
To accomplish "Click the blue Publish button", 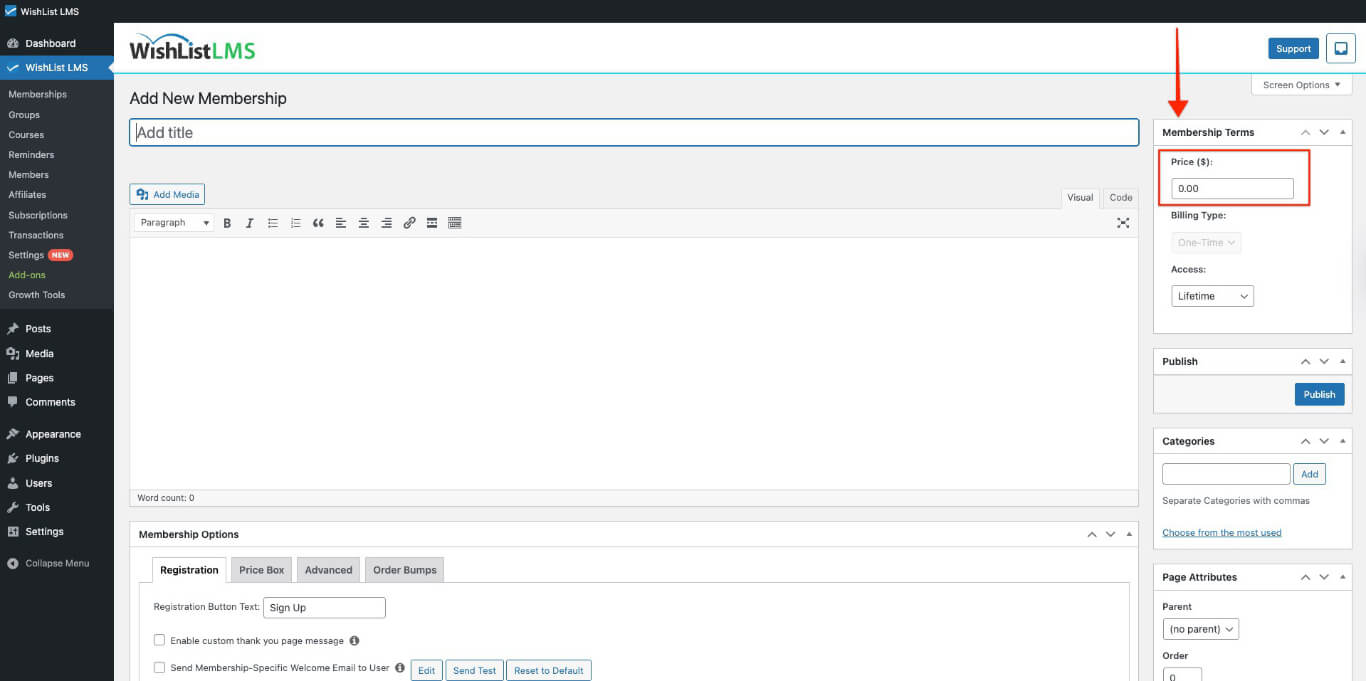I will 1319,394.
